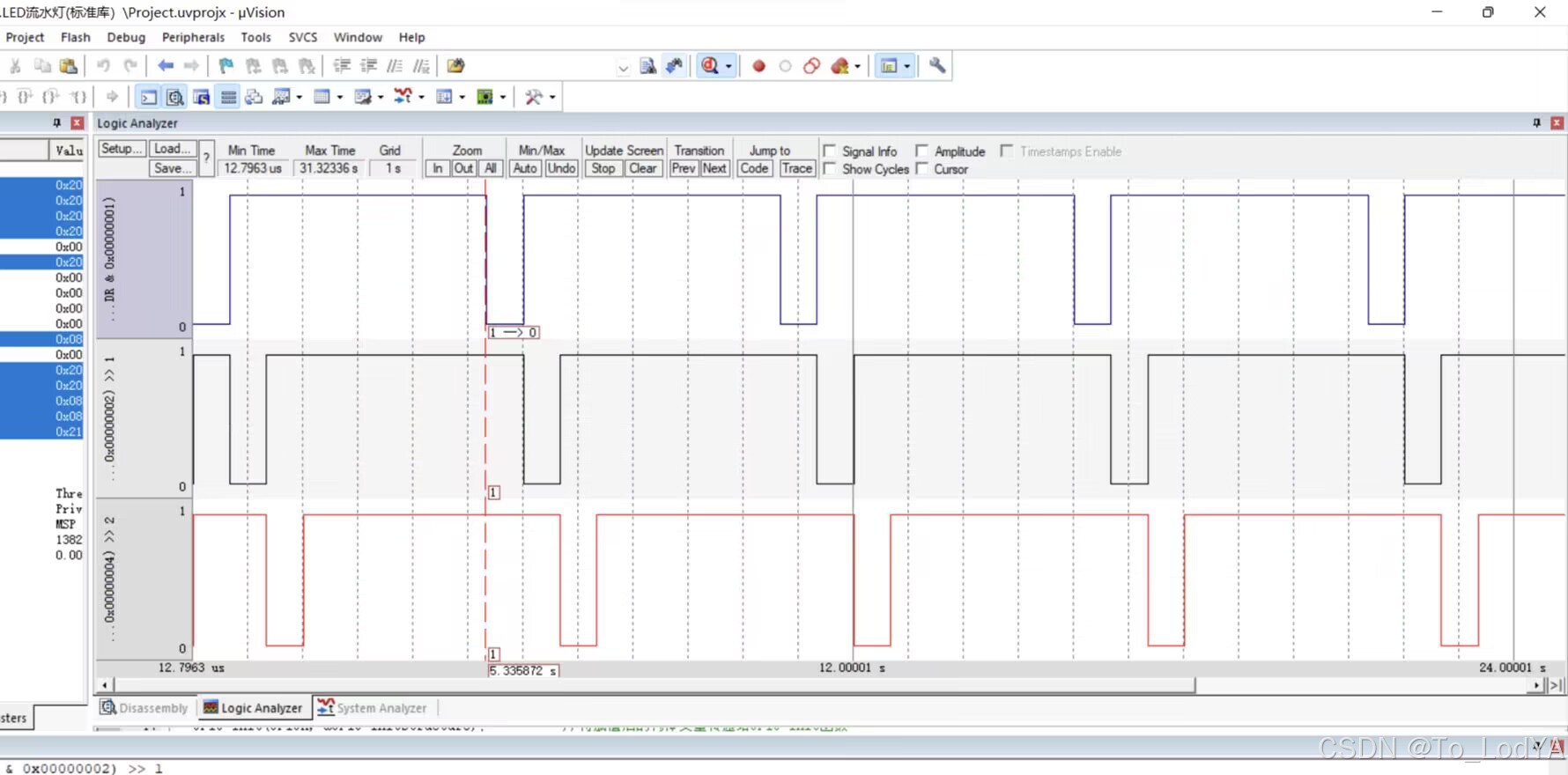Screen dimensions: 1568x775
Task: Enable the Amplitude checkbox
Action: pos(922,151)
